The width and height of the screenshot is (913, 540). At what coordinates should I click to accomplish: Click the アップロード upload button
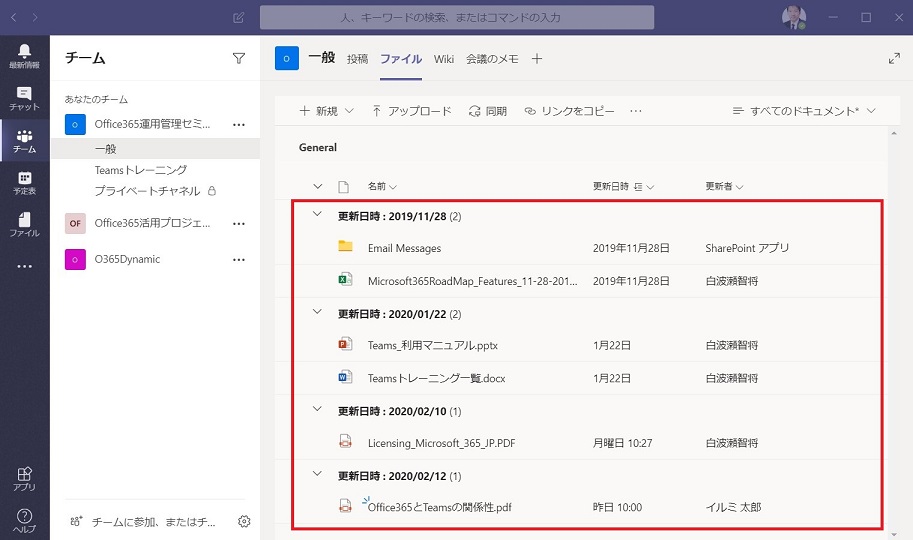click(411, 111)
